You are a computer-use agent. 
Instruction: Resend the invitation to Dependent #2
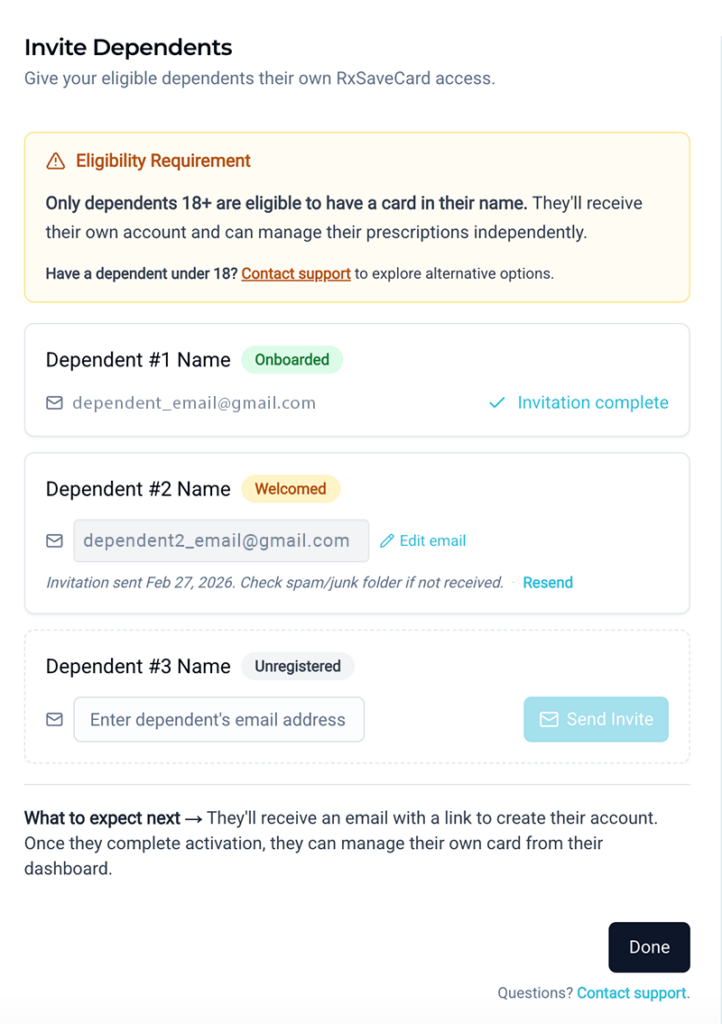point(548,582)
